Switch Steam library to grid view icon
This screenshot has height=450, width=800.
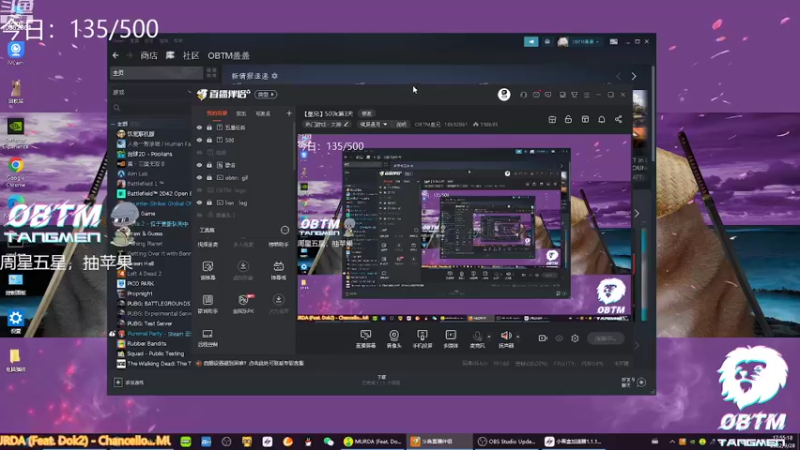point(212,73)
